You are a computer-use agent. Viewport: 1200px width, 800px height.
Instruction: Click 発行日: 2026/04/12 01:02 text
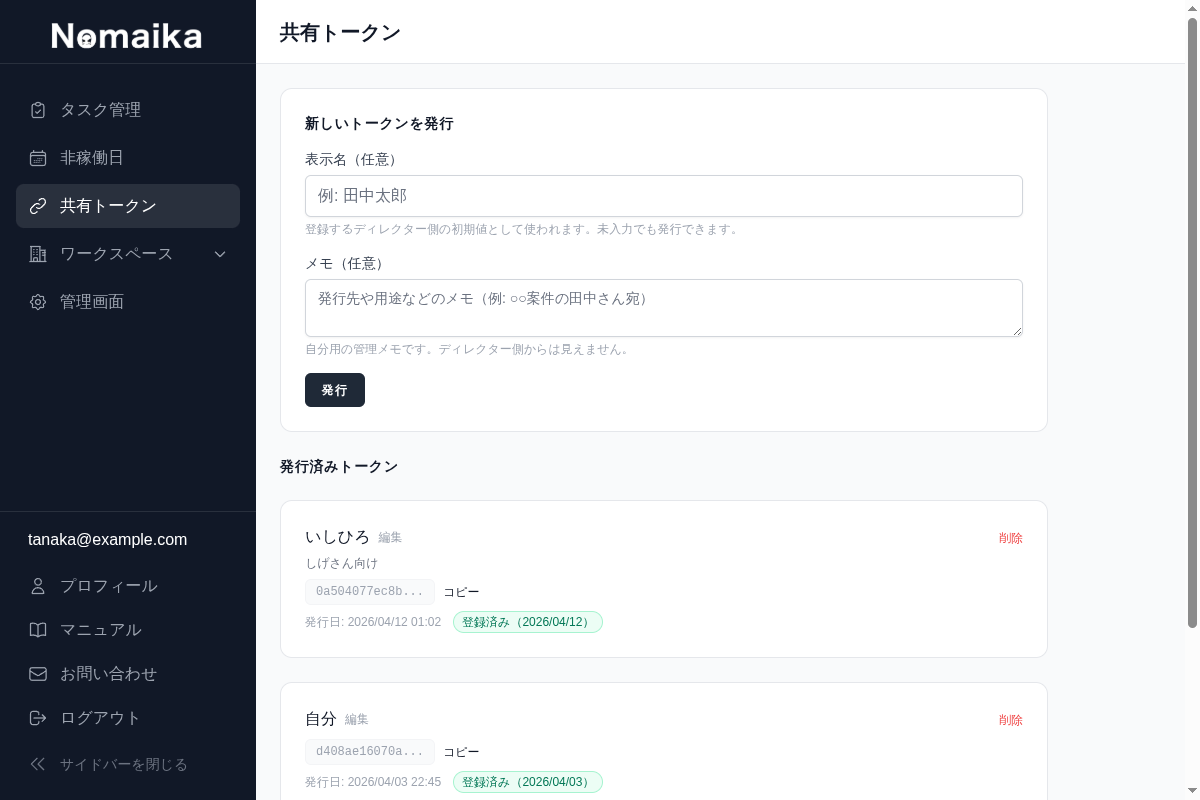tap(373, 622)
